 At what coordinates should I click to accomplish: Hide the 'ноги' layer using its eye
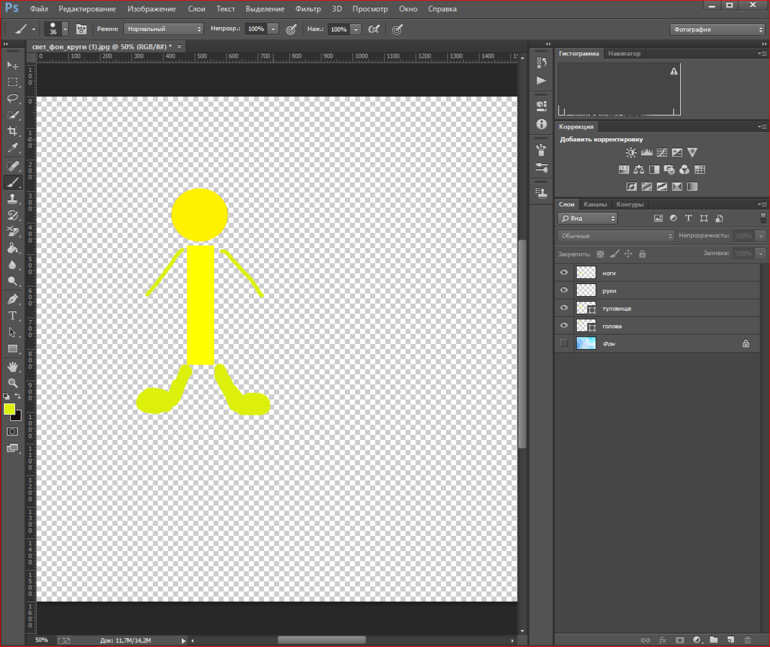click(564, 272)
